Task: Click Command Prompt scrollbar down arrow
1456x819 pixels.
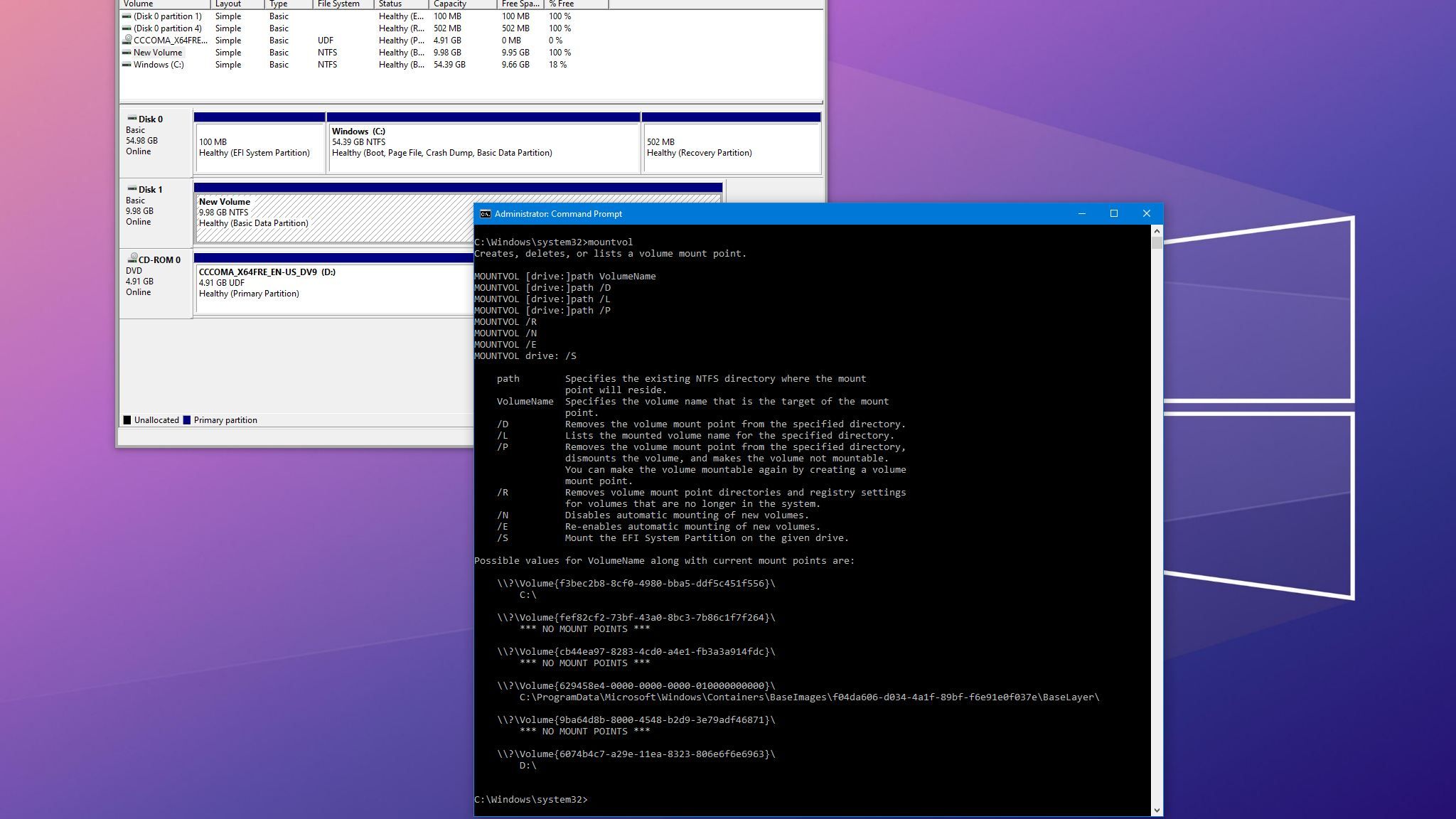Action: (x=1157, y=810)
